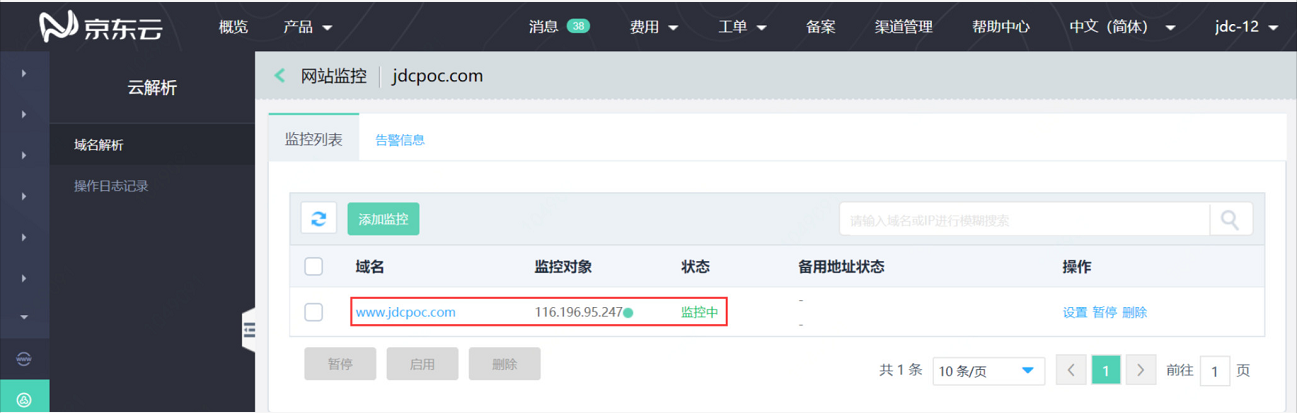Screen dimensions: 1297x413
Task: Click 删除 link in the row's operations
Action: 1134,312
